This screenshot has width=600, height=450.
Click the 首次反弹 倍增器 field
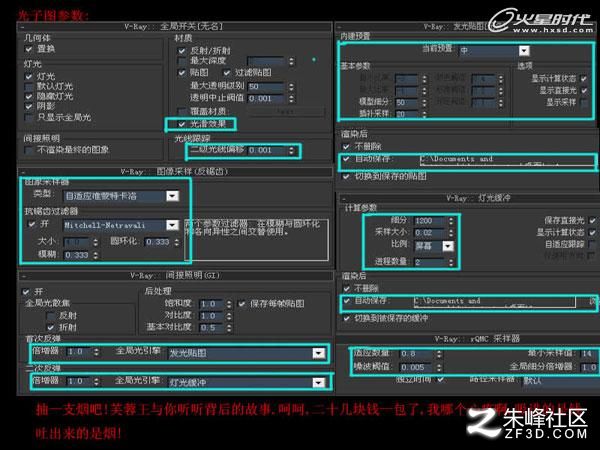(79, 352)
